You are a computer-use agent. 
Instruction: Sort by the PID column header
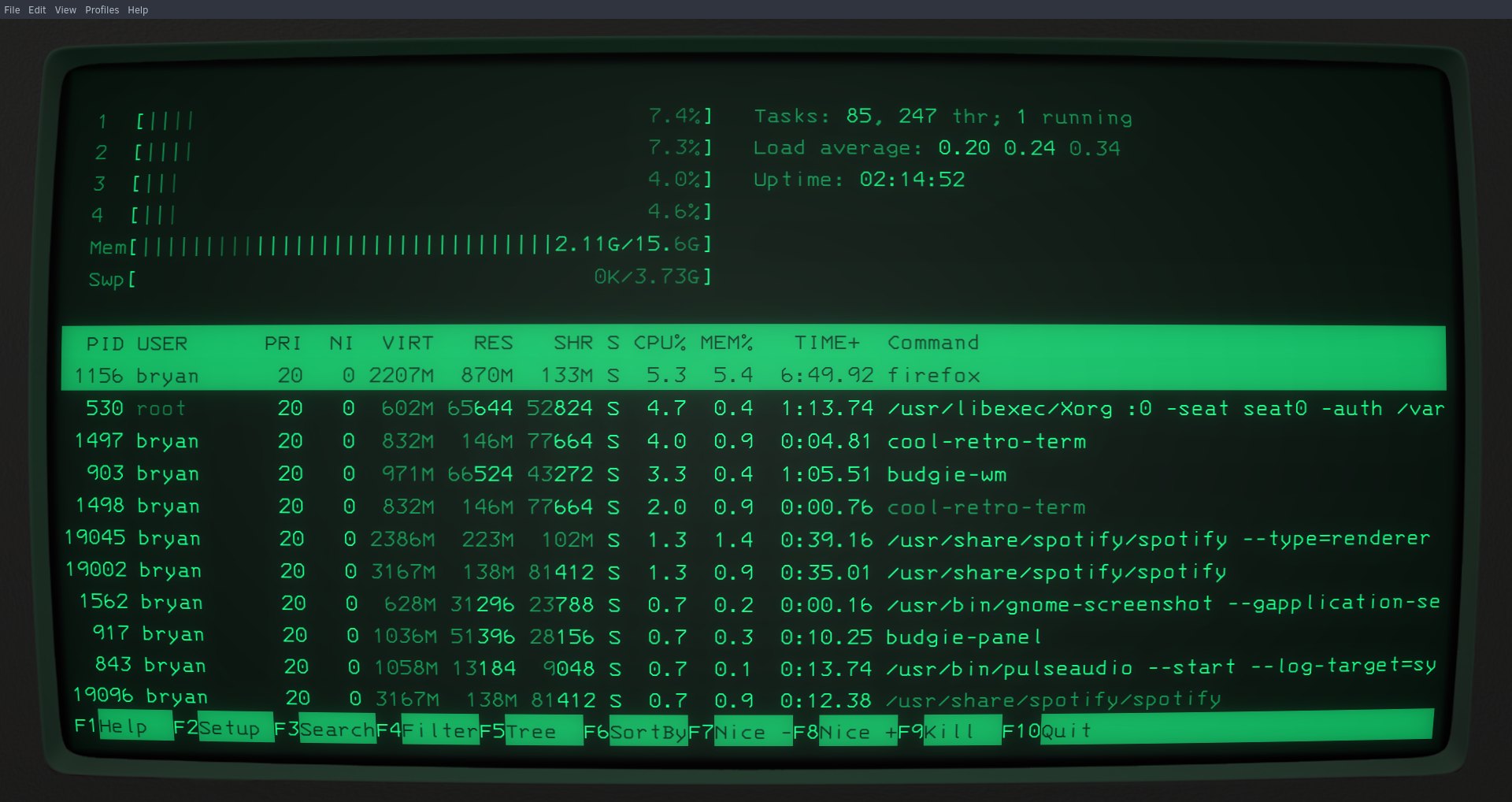[x=105, y=344]
